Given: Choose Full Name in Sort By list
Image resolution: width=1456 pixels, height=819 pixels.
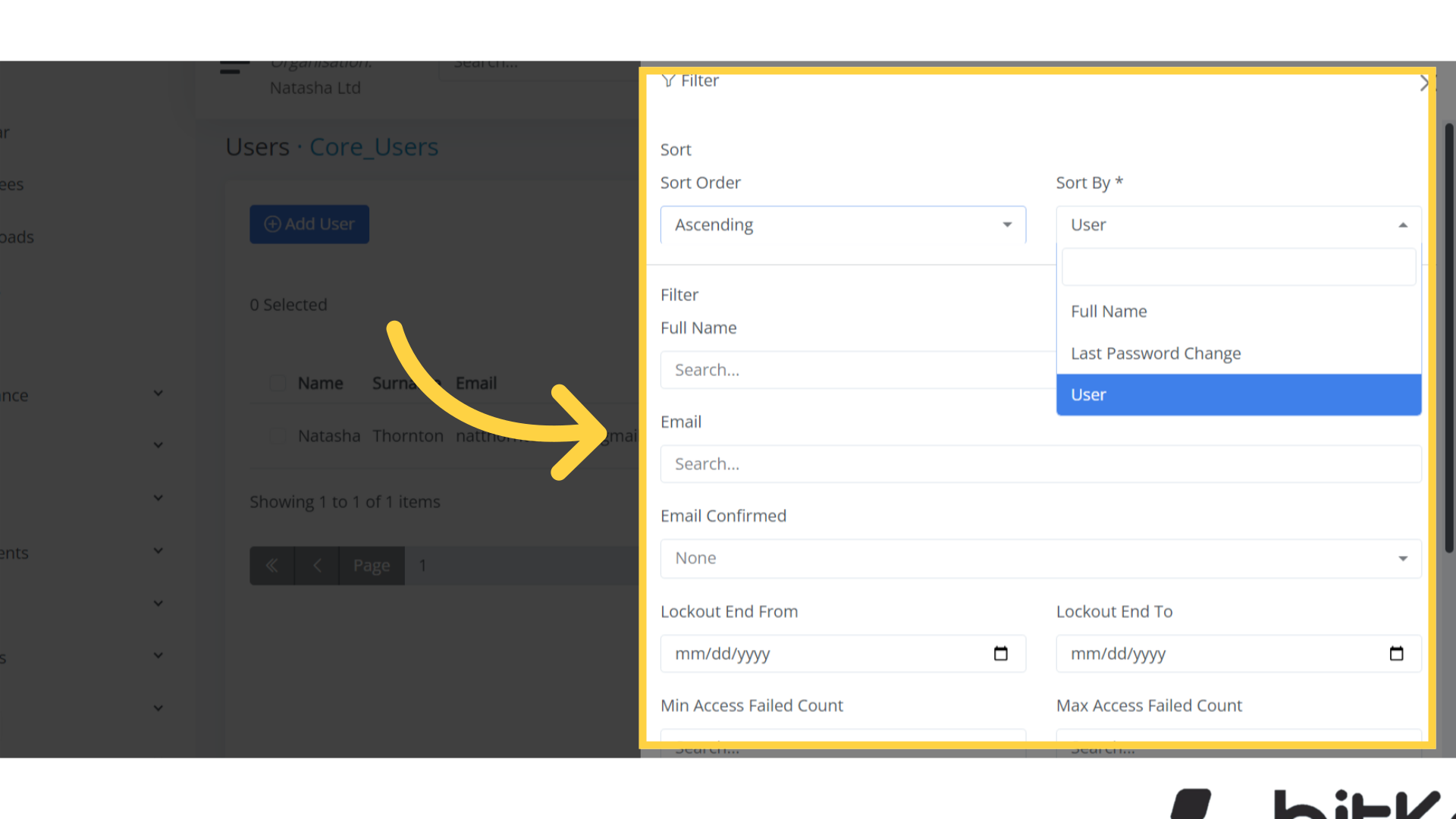Looking at the screenshot, I should (x=1239, y=312).
